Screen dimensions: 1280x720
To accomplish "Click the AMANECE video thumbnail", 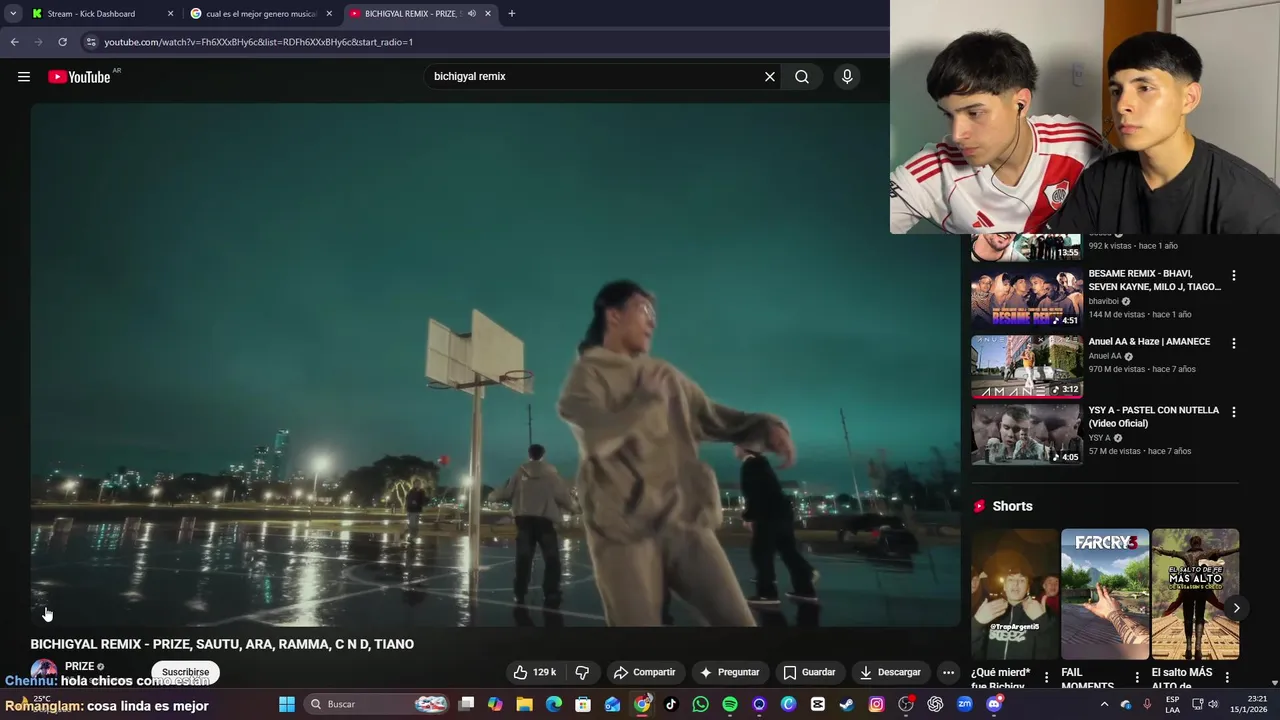I will coord(1027,367).
